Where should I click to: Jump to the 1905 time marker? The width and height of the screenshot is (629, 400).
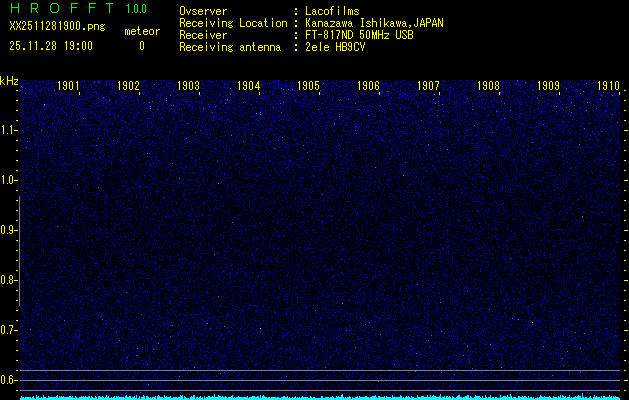pos(308,87)
